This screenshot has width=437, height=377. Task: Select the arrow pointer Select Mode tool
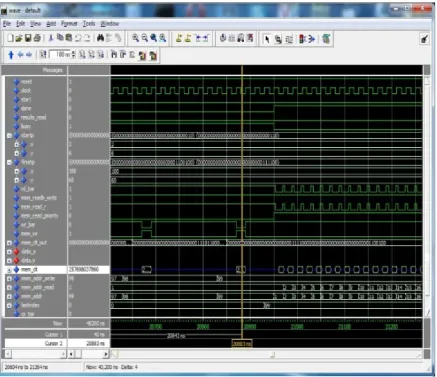coord(267,39)
